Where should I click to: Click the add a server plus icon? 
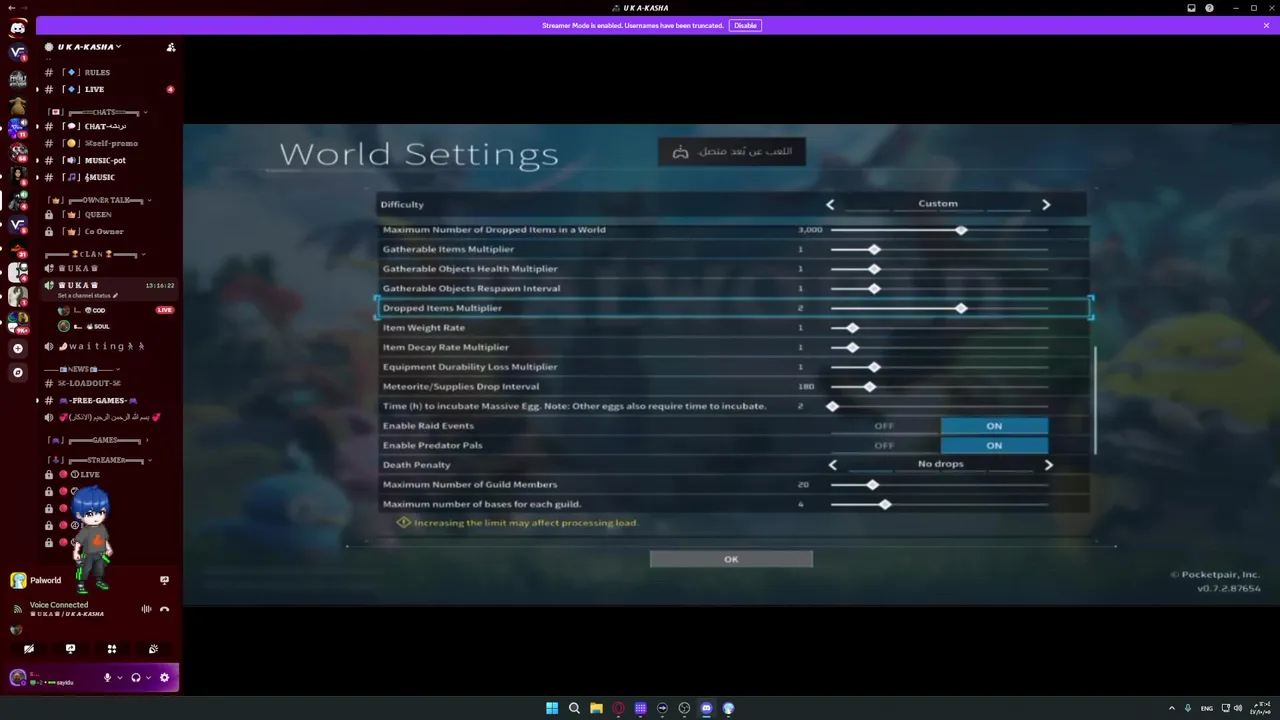coord(17,348)
